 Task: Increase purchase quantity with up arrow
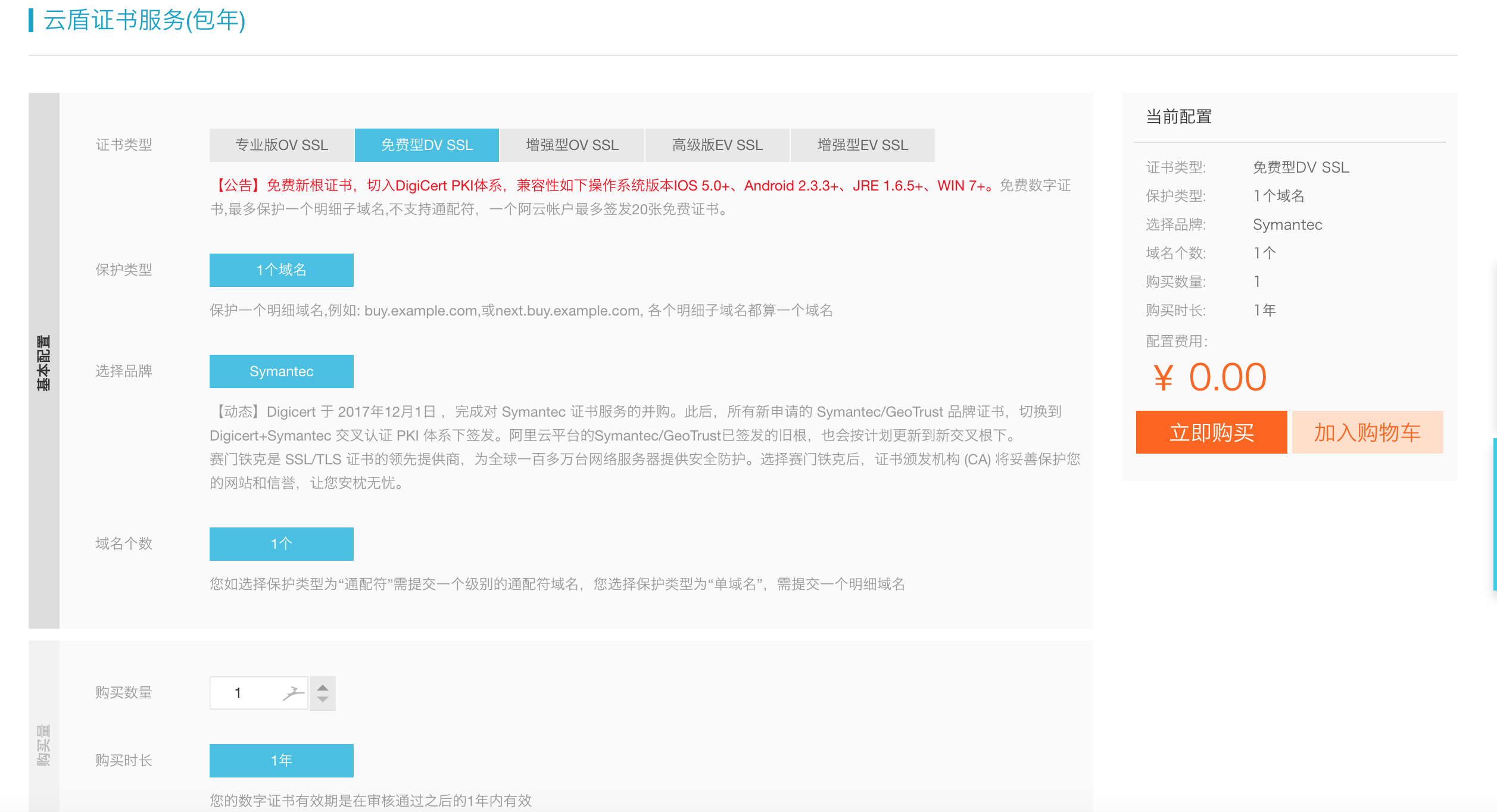pyautogui.click(x=323, y=687)
